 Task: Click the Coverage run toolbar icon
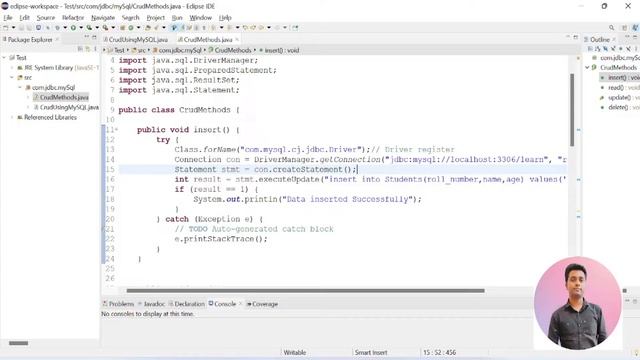click(89, 28)
